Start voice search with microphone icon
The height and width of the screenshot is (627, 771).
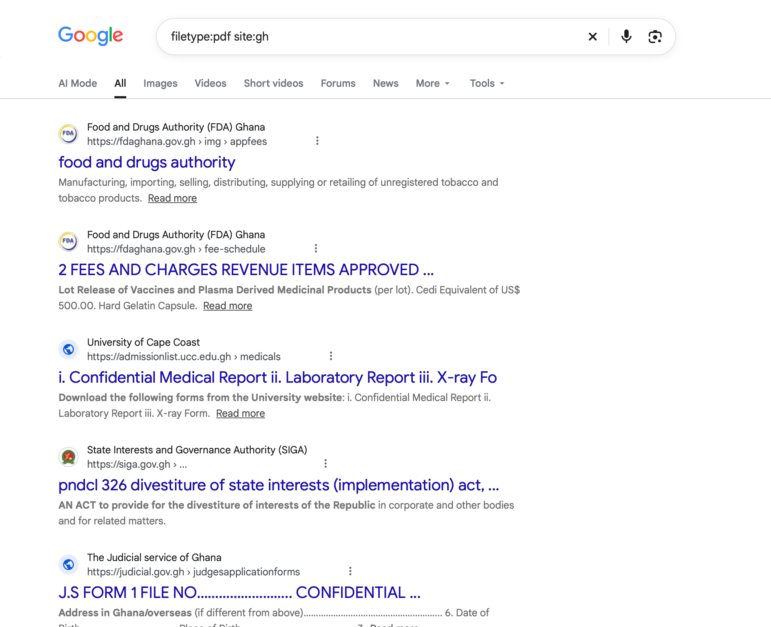click(x=626, y=36)
